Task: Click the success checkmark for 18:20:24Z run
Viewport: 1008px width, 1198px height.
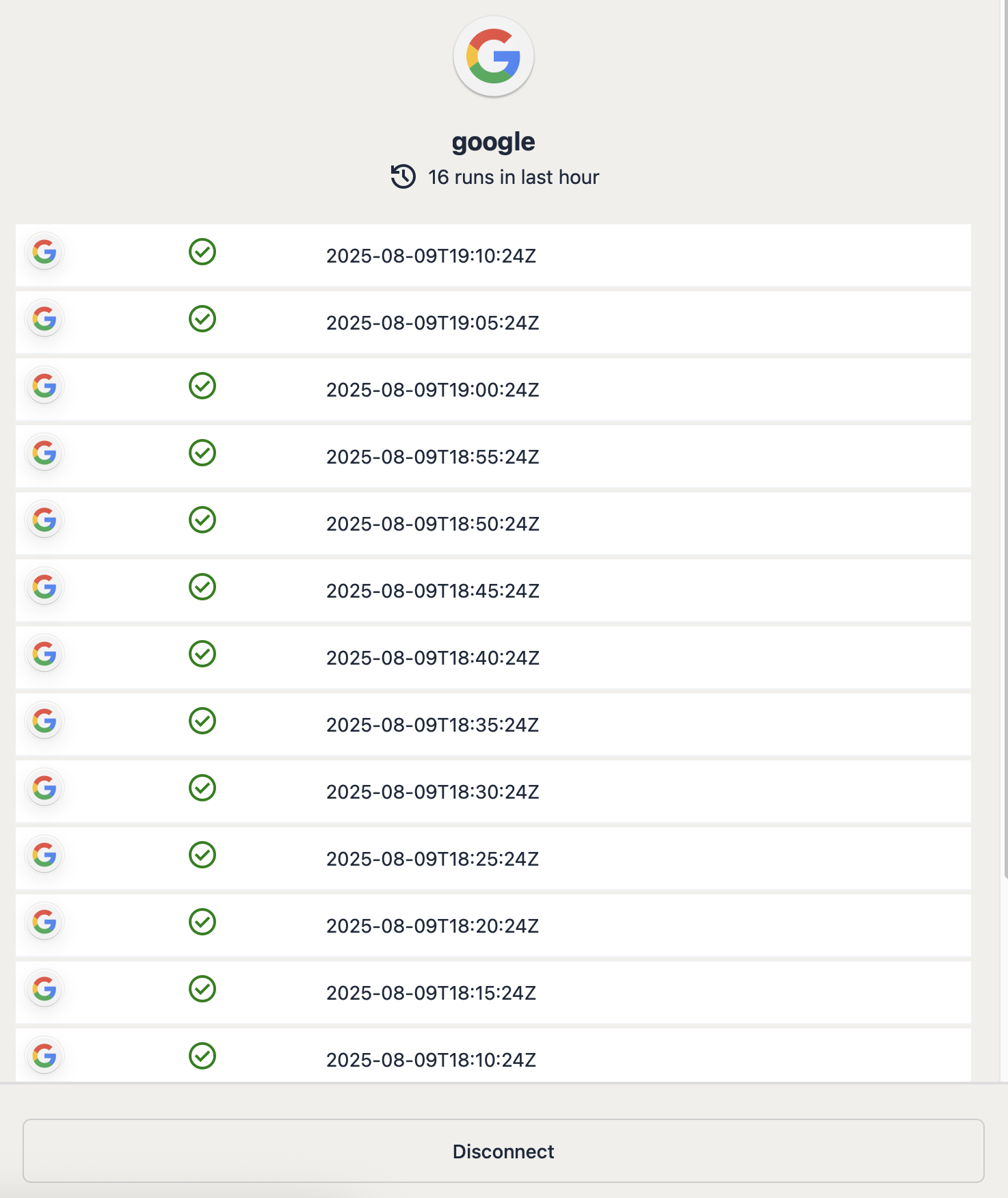Action: [x=202, y=922]
